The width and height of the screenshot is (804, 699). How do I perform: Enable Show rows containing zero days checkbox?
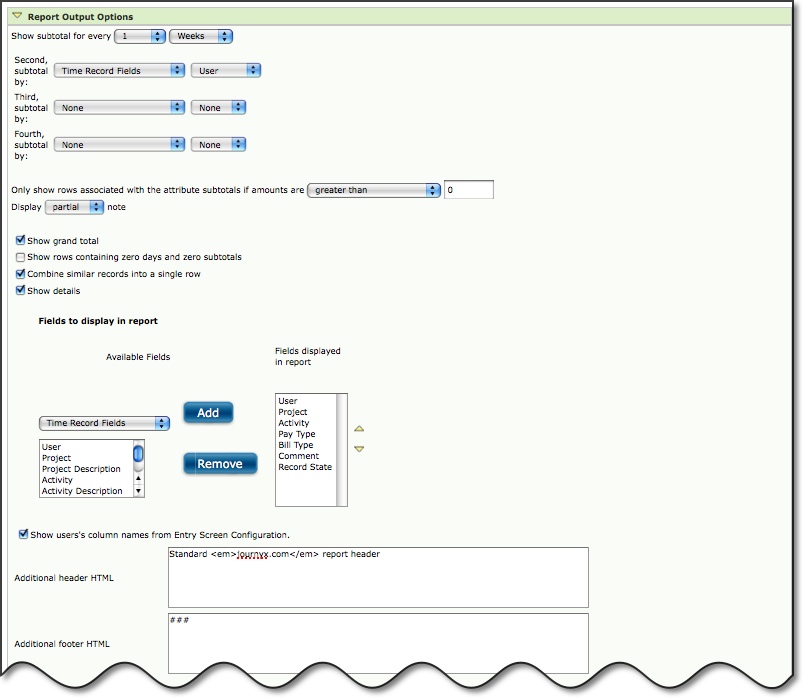pos(20,257)
